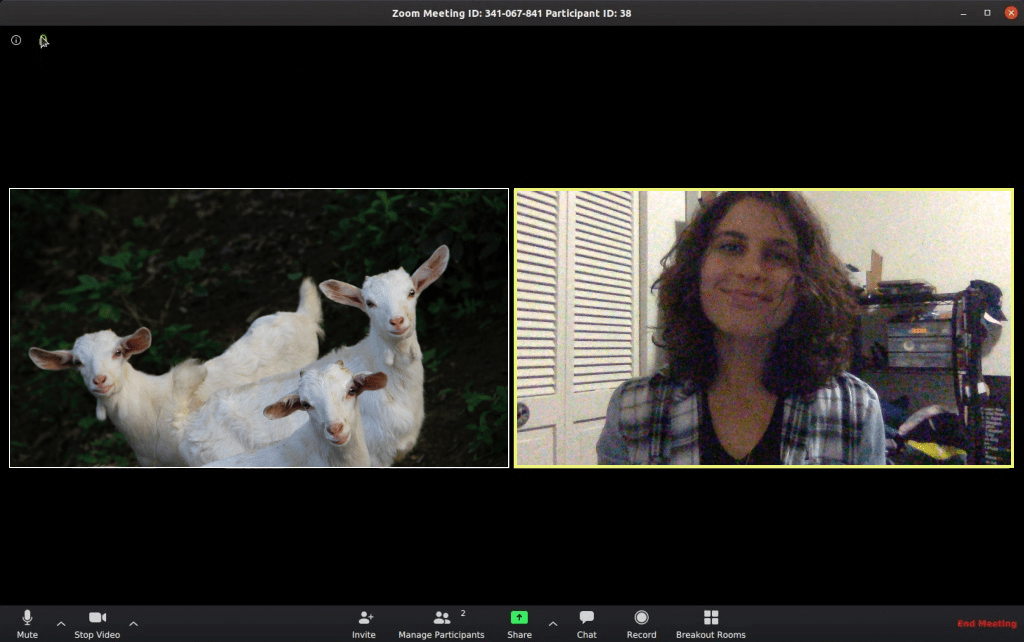Open Manage Participants panel
Image resolution: width=1024 pixels, height=642 pixels.
pyautogui.click(x=441, y=622)
